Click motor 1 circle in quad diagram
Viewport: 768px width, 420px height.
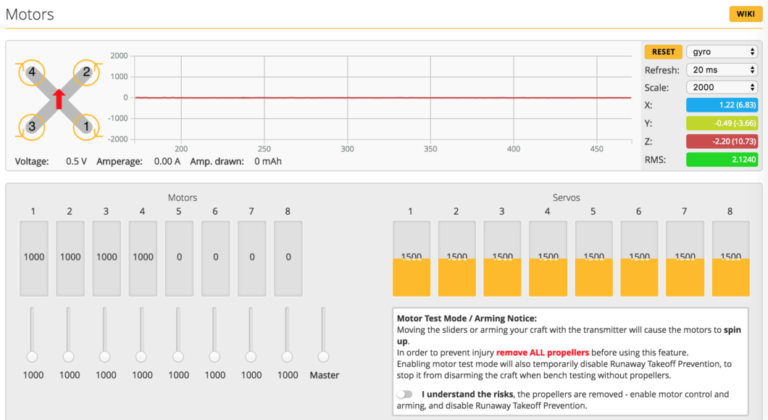(86, 126)
